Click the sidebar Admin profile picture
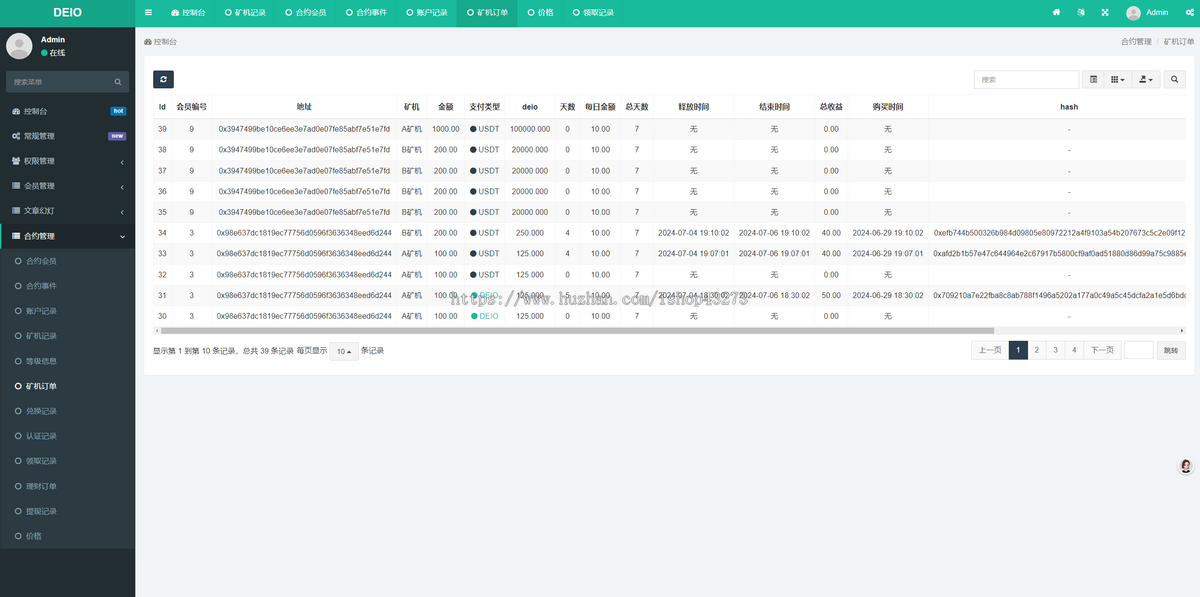The image size is (1200, 597). (19, 46)
